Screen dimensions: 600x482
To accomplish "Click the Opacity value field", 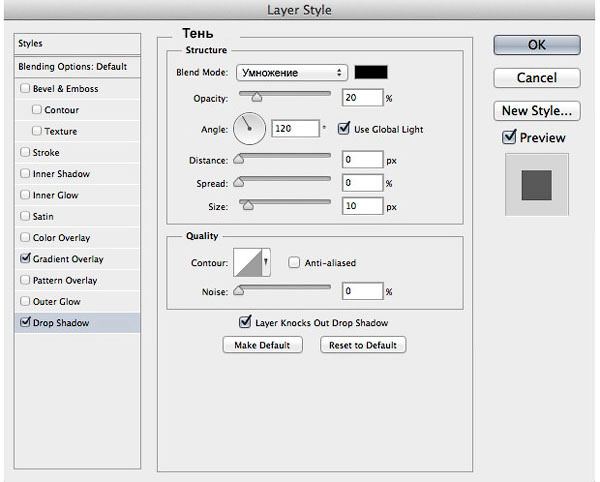I will [362, 98].
